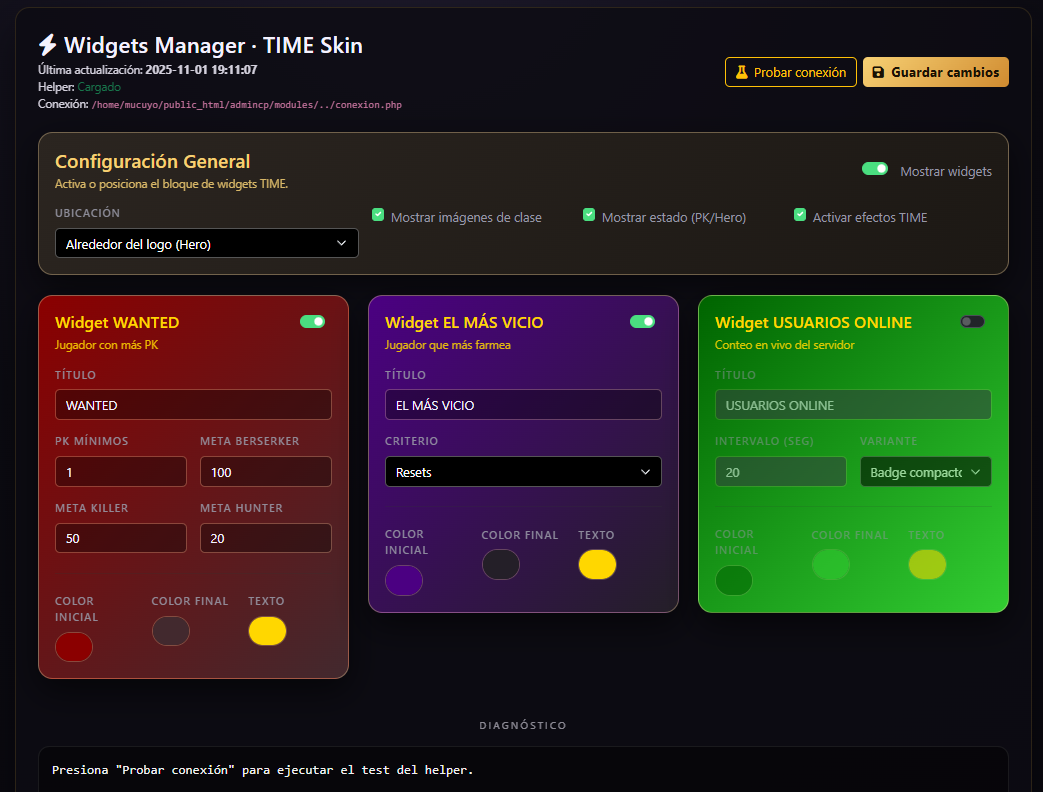This screenshot has height=792, width=1043.
Task: Uncheck Mostrar imágenes de clase
Action: point(378,215)
